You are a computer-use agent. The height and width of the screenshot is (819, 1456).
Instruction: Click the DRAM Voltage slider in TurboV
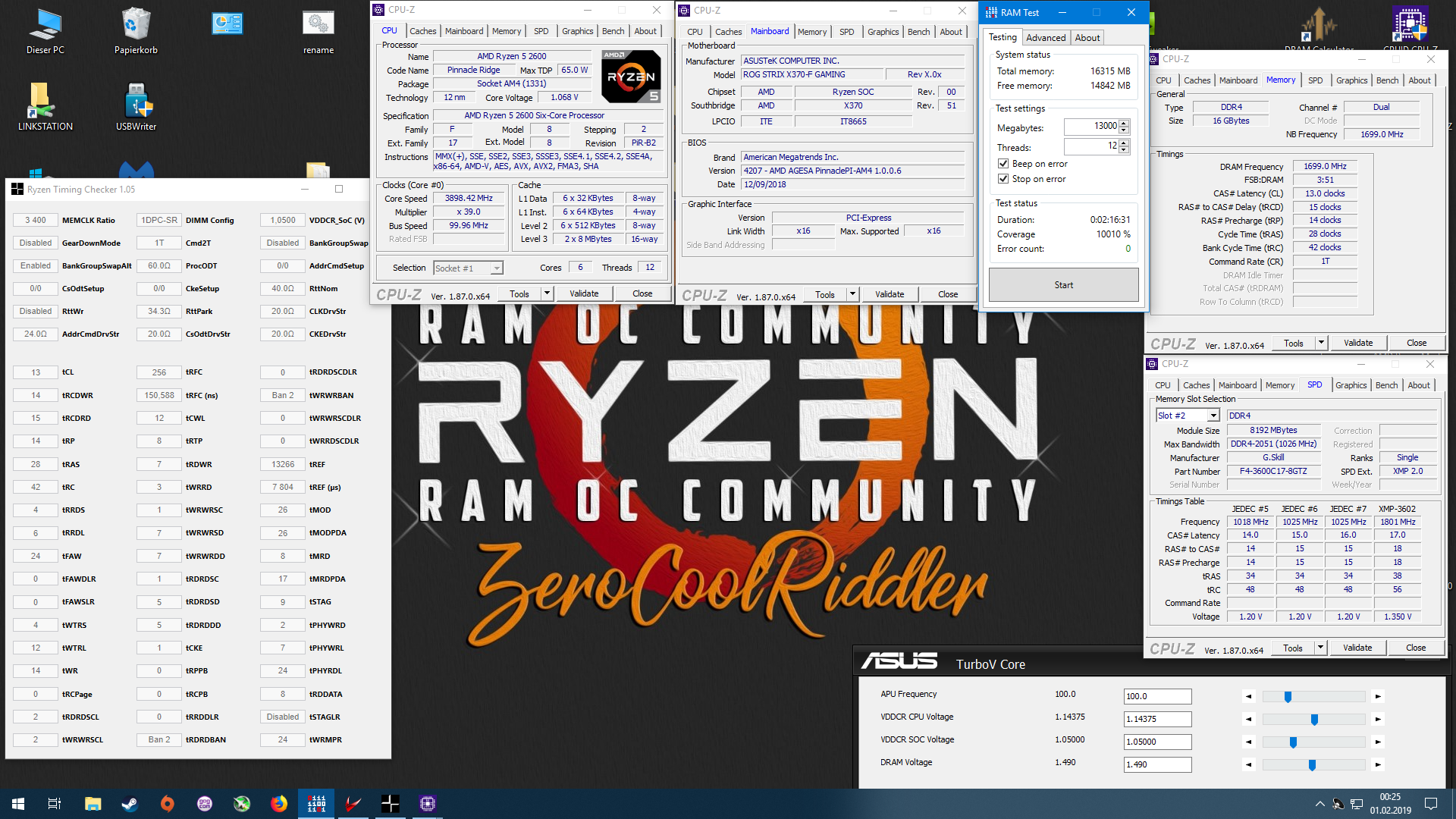tap(1313, 764)
